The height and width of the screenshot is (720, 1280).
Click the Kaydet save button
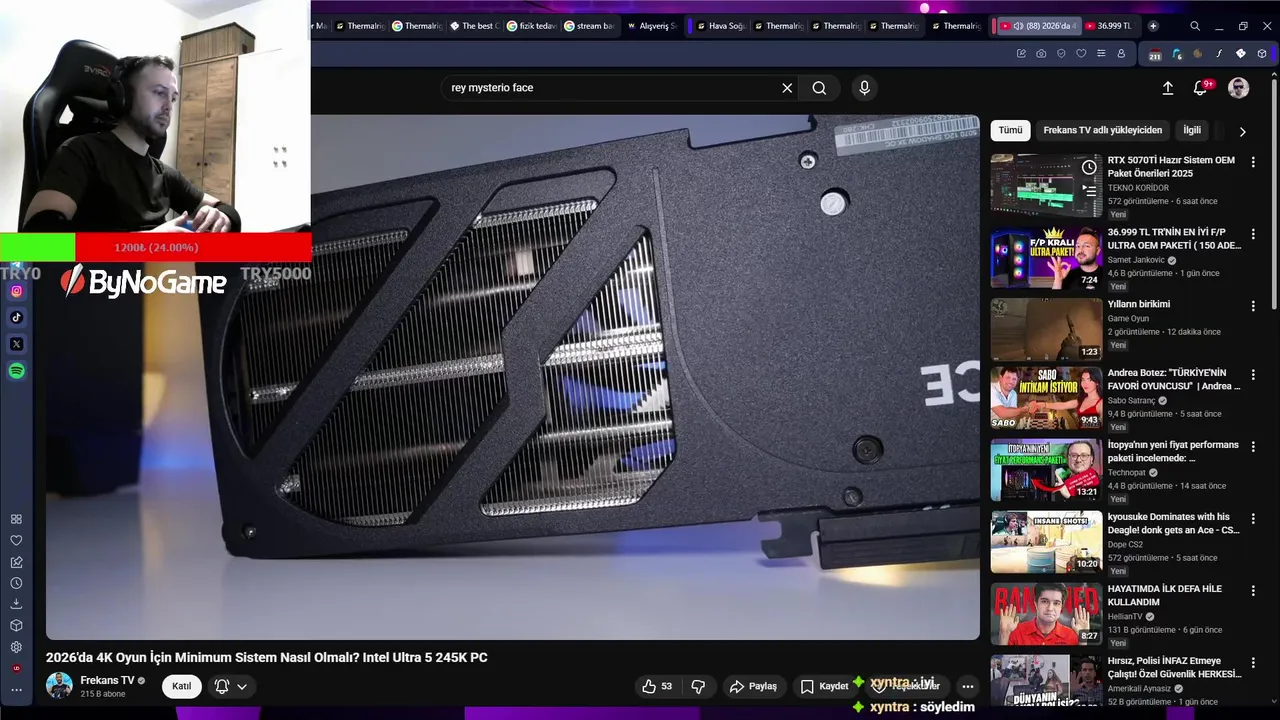click(824, 686)
